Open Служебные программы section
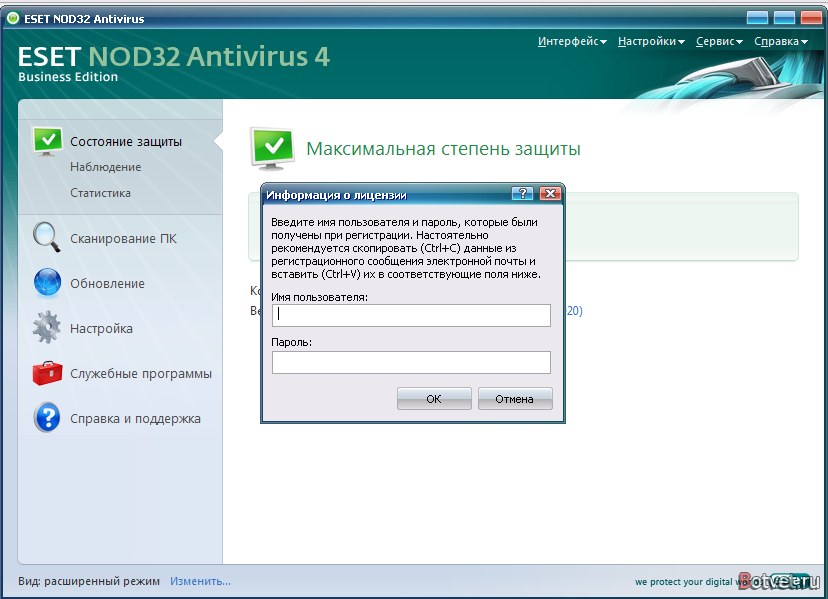The height and width of the screenshot is (599, 828). [x=141, y=373]
